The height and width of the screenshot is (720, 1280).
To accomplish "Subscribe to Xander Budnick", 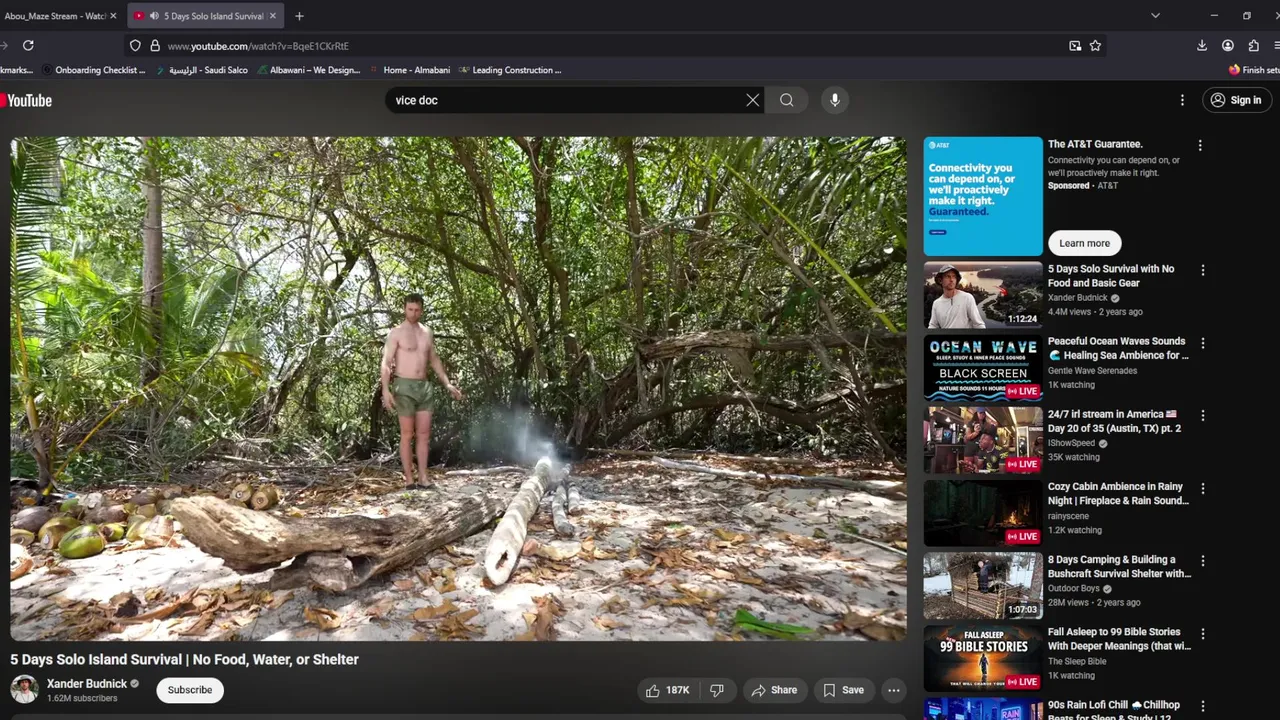I will [190, 690].
